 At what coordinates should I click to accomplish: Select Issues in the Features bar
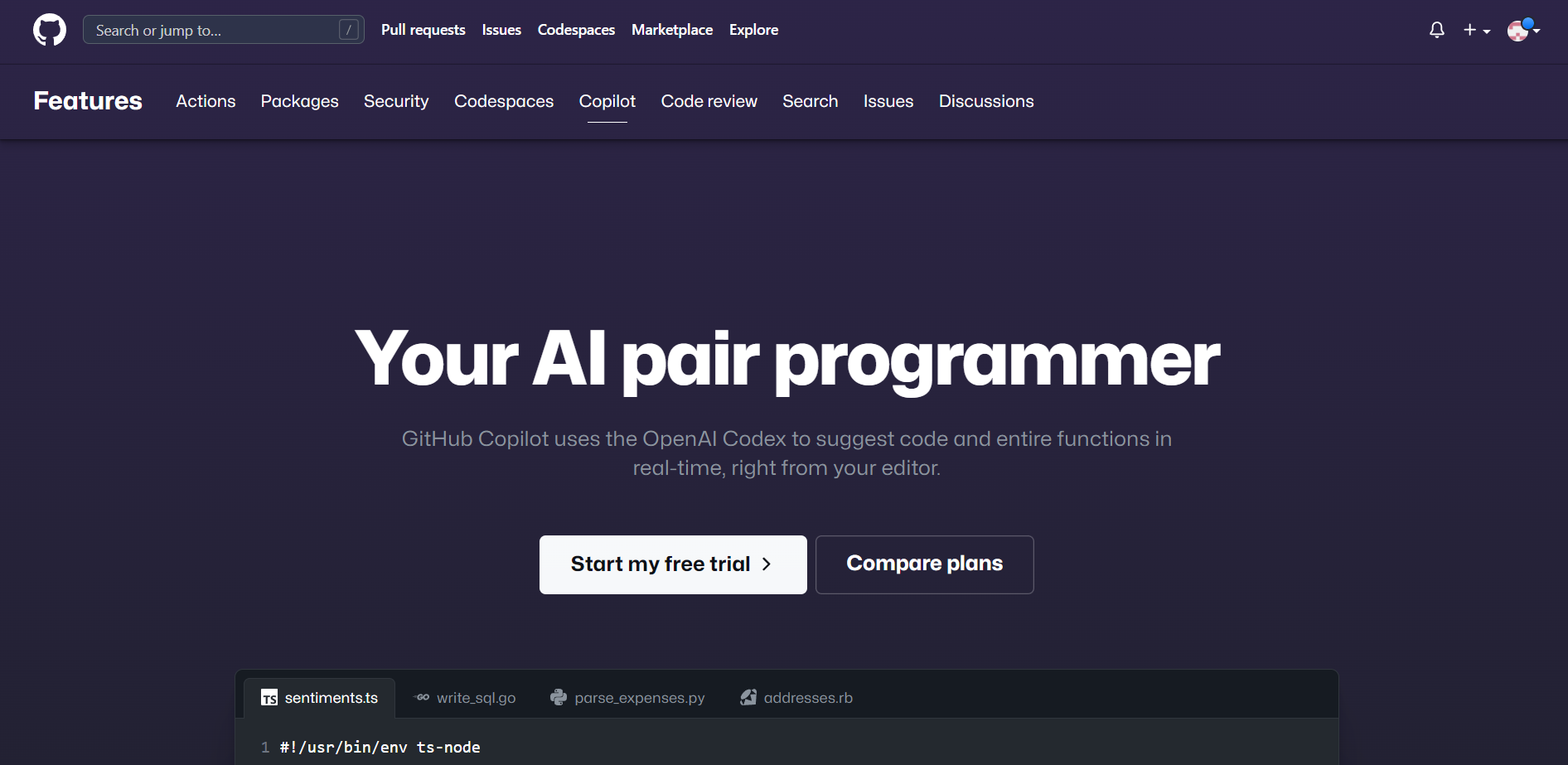tap(888, 101)
